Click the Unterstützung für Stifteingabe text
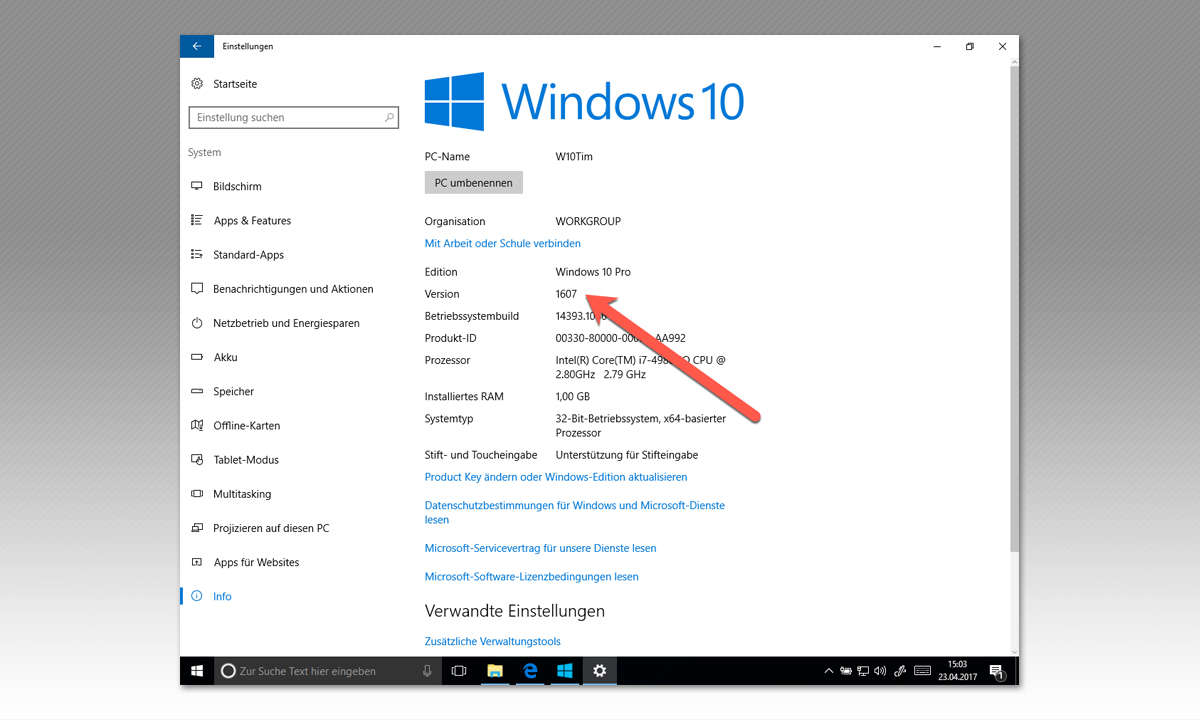The height and width of the screenshot is (720, 1200). (627, 455)
